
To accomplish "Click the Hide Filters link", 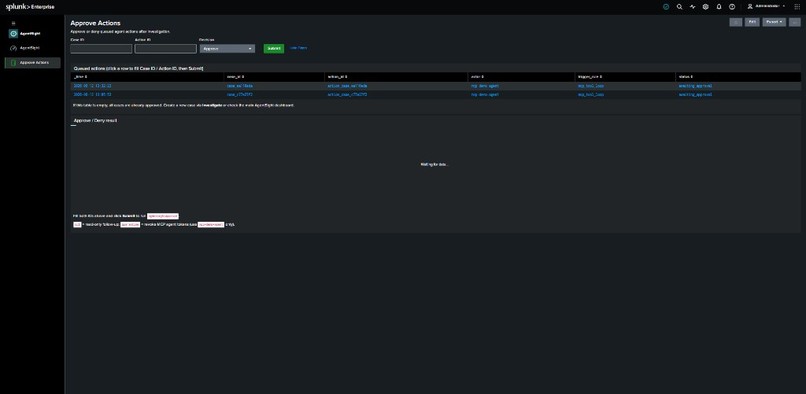I will coord(299,48).
